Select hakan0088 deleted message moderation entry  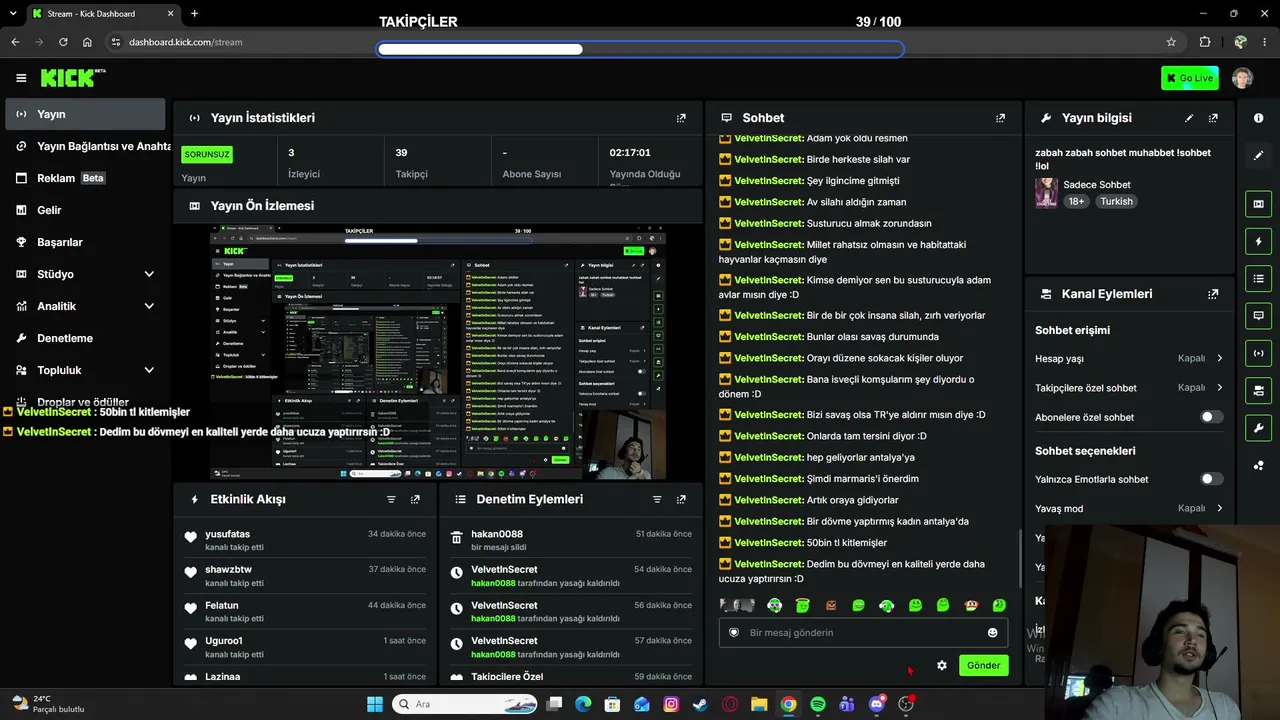click(570, 541)
